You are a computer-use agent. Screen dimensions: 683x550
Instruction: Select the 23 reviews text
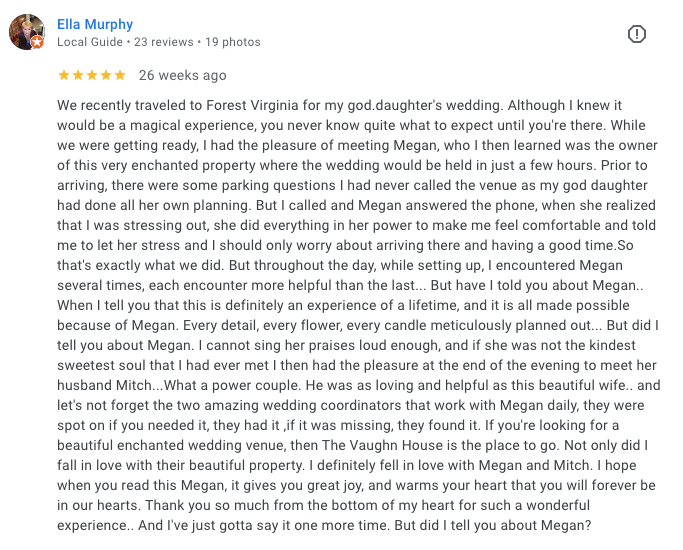click(163, 42)
